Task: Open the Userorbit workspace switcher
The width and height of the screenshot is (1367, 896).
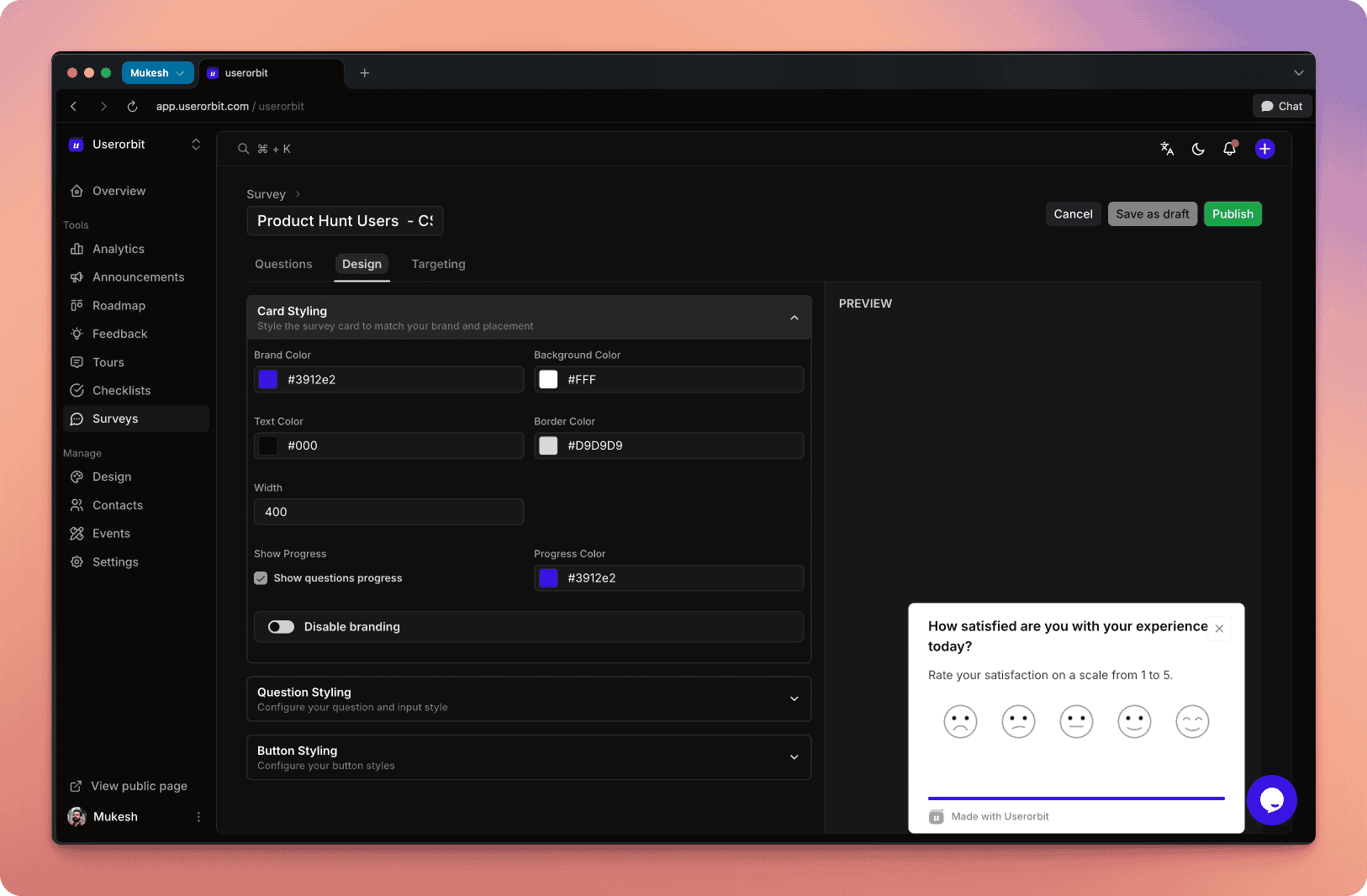Action: [x=195, y=145]
